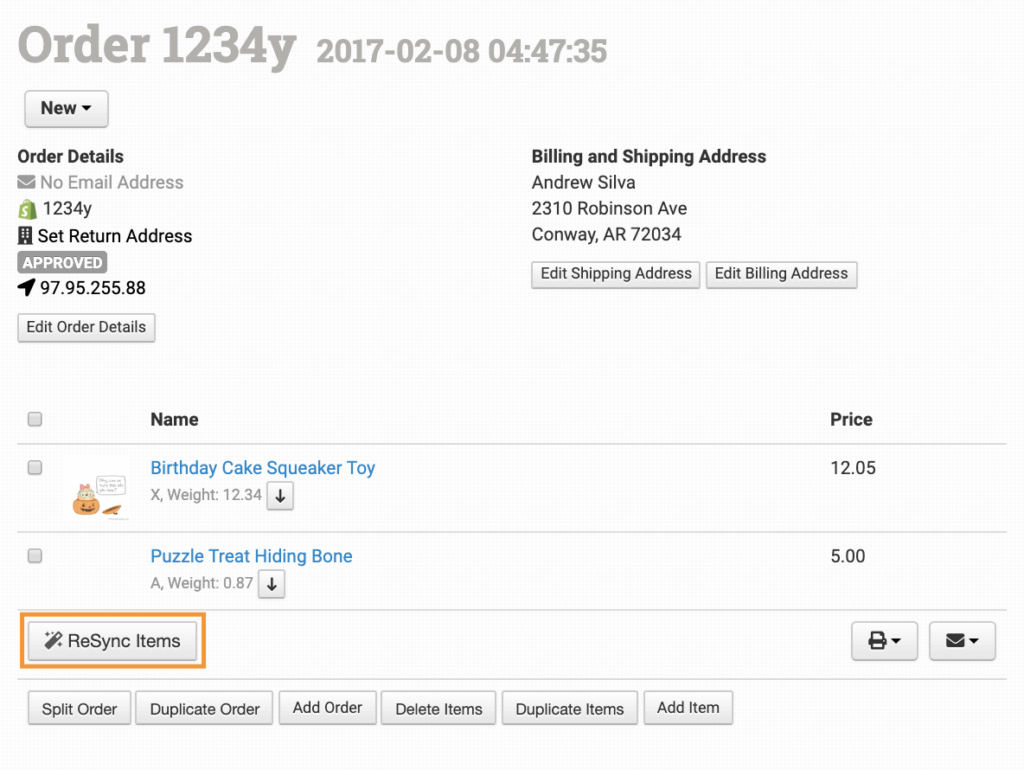Image resolution: width=1024 pixels, height=770 pixels.
Task: Click the building icon beside Set Return Address
Action: tap(26, 236)
